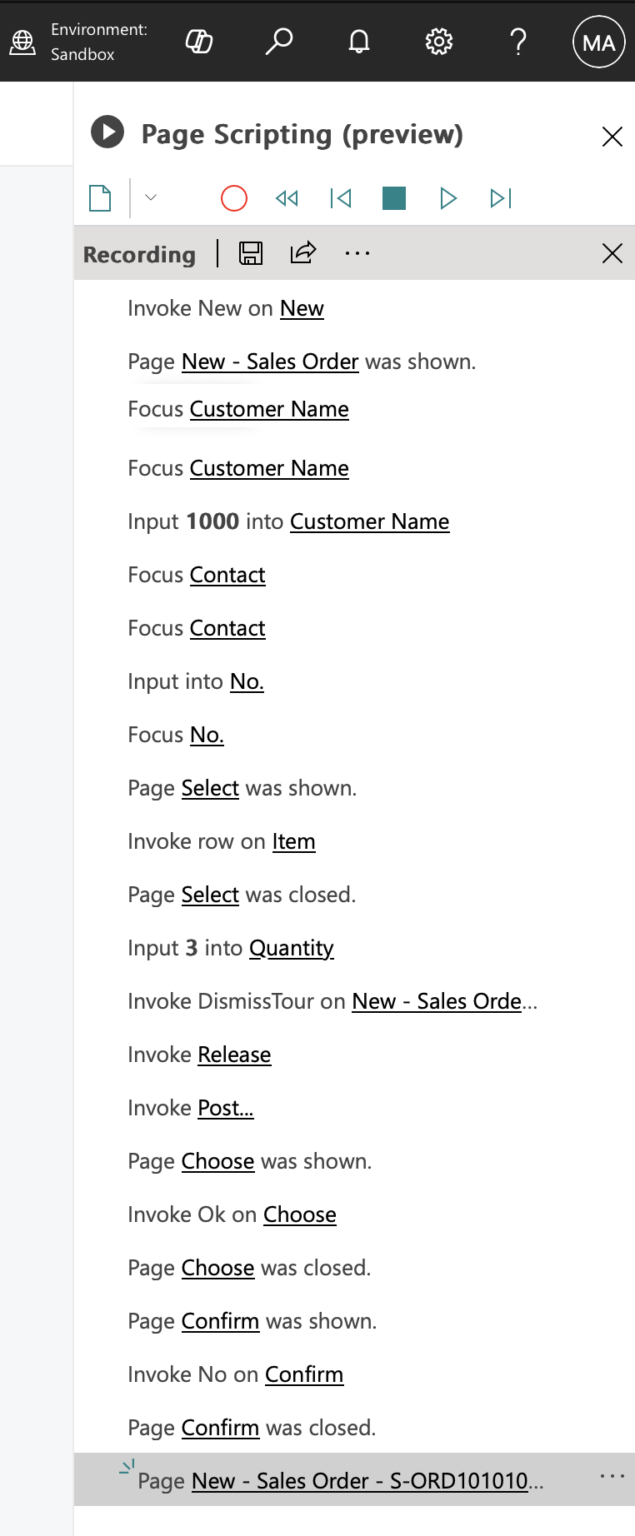Screen dimensions: 635x1536
Task: Open the Page Scripting play logo icon
Action: (x=106, y=133)
